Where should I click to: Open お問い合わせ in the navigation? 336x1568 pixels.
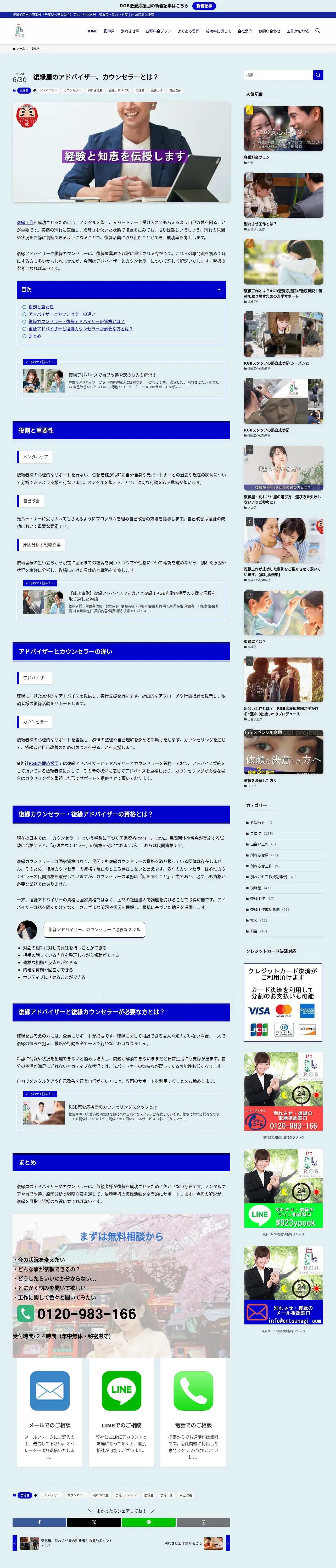(270, 31)
